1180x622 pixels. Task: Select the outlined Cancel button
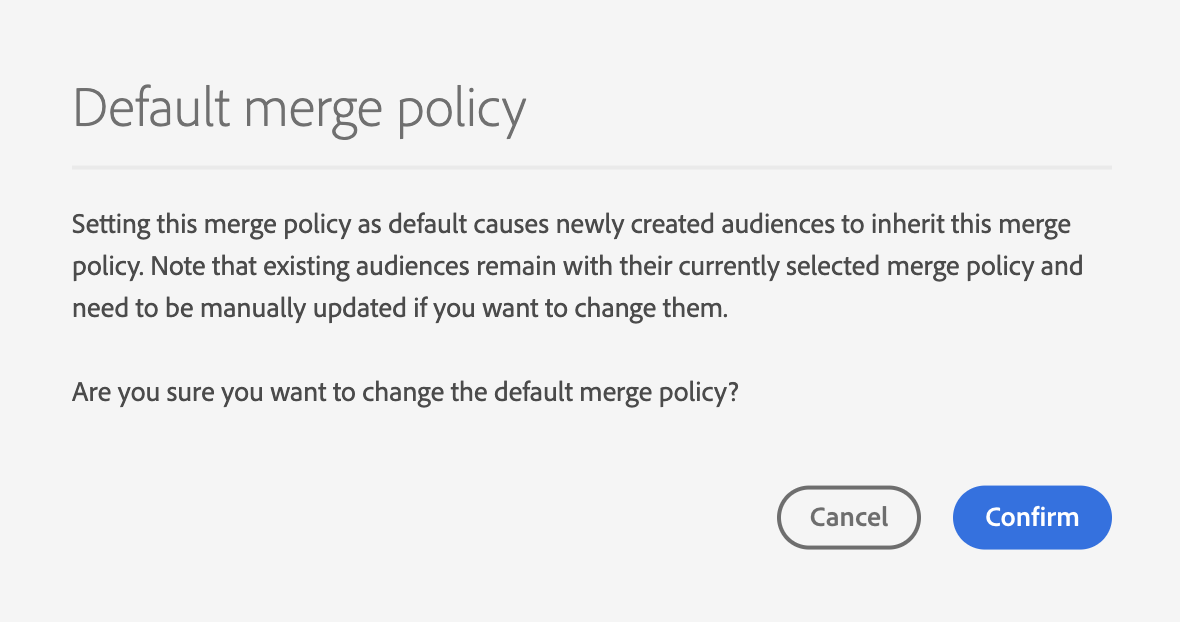(848, 517)
